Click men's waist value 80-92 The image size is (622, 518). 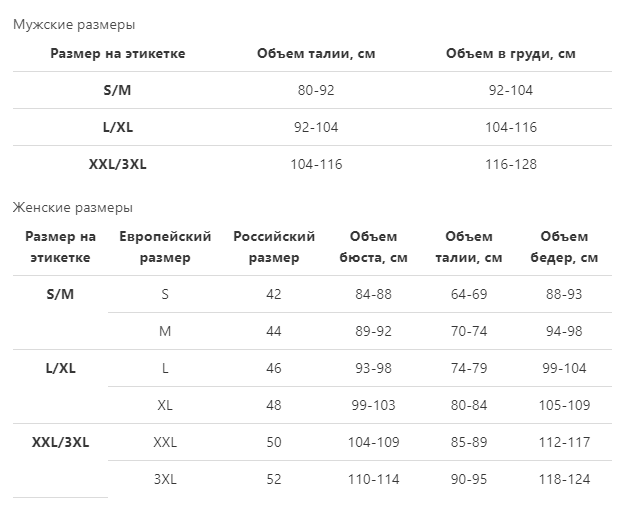(x=316, y=90)
